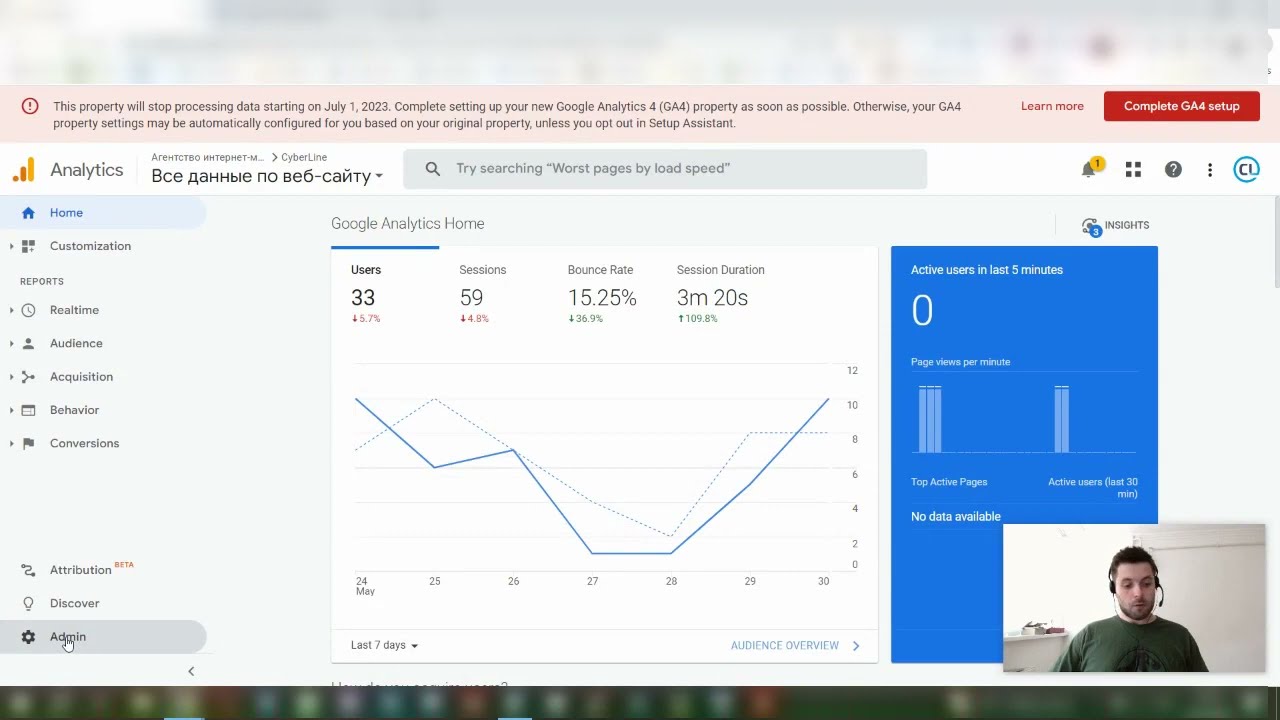This screenshot has height=720, width=1280.
Task: Expand the Behavior reports arrow
Action: pos(12,410)
